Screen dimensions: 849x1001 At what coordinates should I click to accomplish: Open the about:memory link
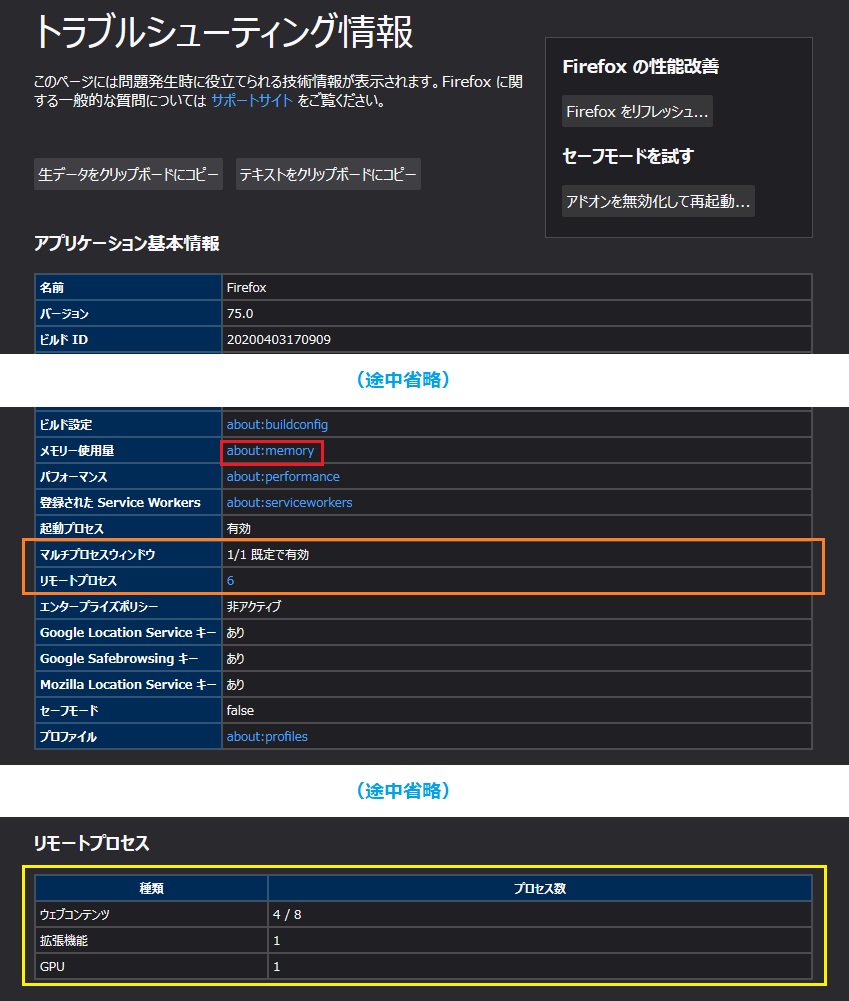(x=270, y=451)
